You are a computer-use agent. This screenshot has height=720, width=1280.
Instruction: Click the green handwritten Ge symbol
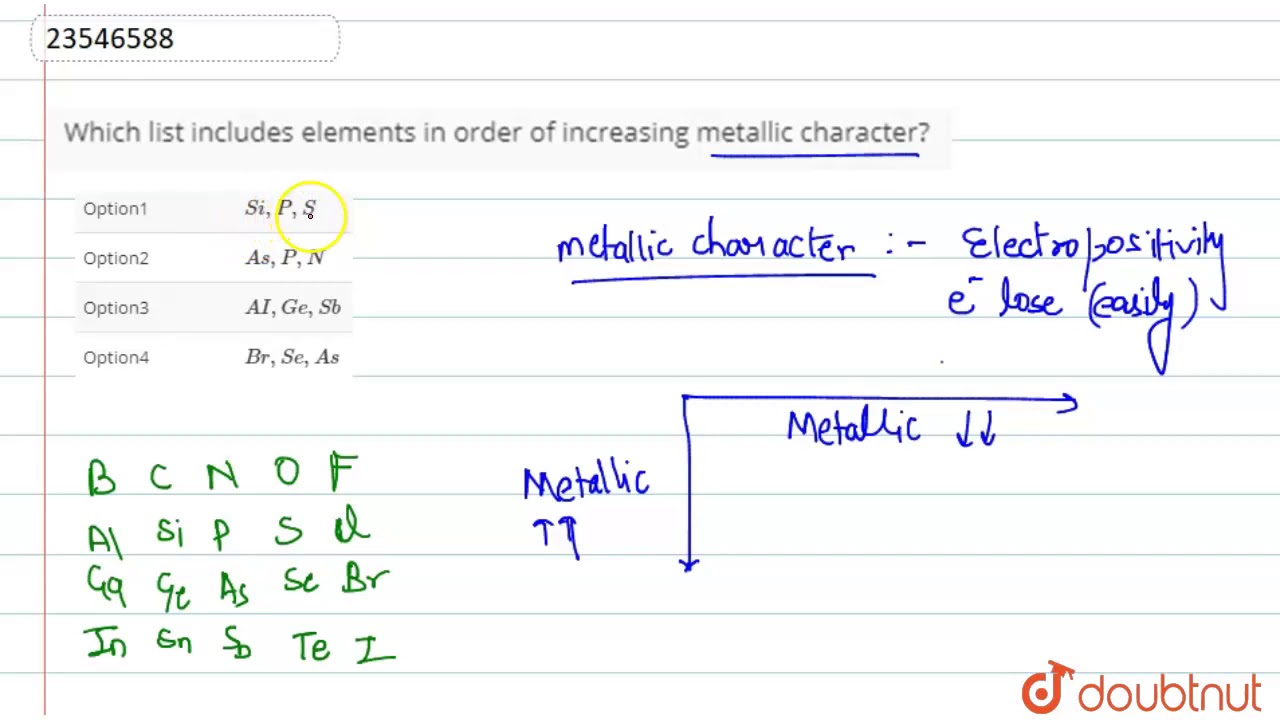coord(172,591)
